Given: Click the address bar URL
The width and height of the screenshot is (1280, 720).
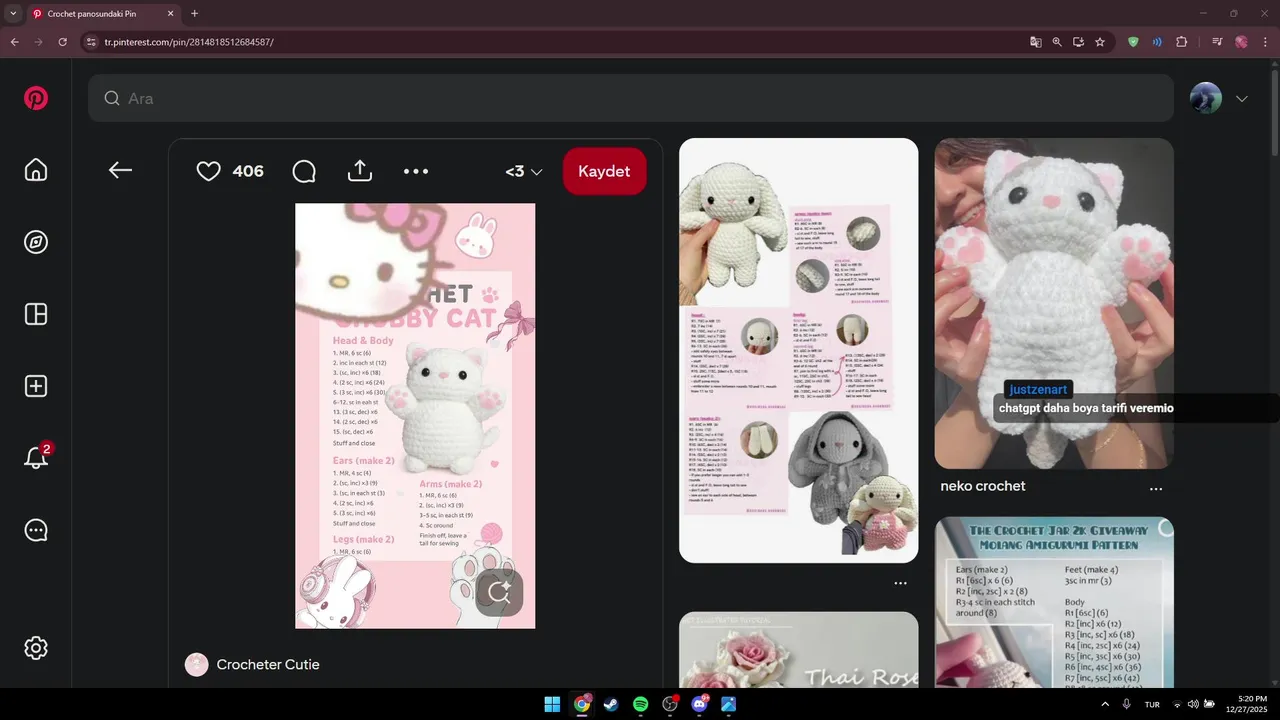Looking at the screenshot, I should point(189,42).
